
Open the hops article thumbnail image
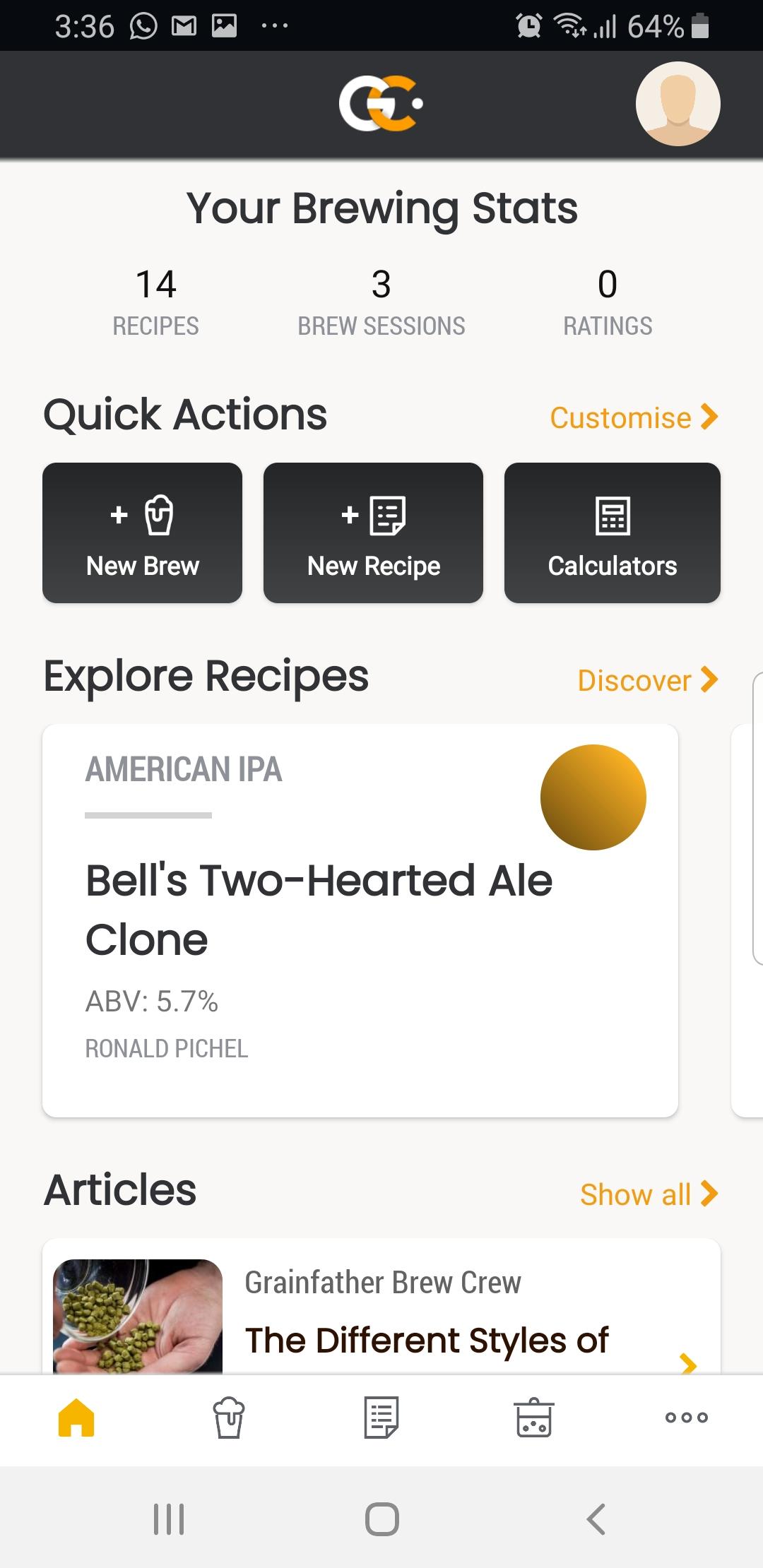pyautogui.click(x=138, y=1317)
